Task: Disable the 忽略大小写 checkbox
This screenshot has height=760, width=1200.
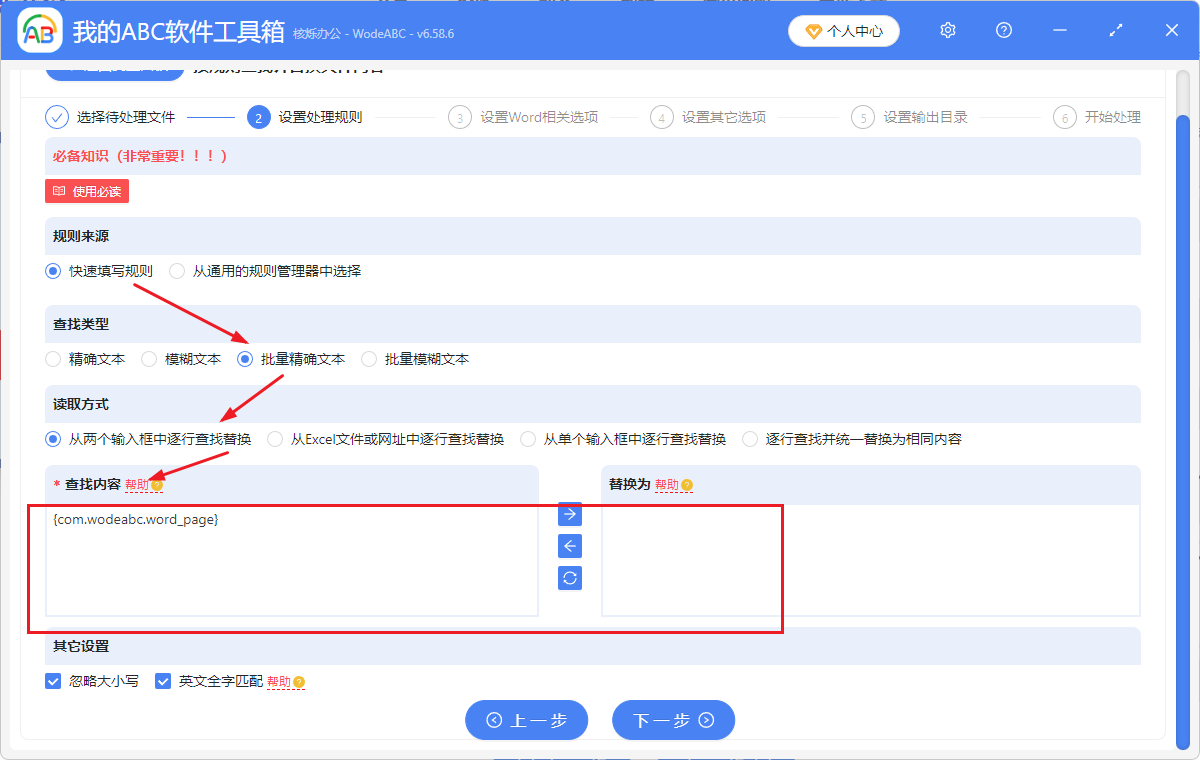Action: [x=53, y=681]
